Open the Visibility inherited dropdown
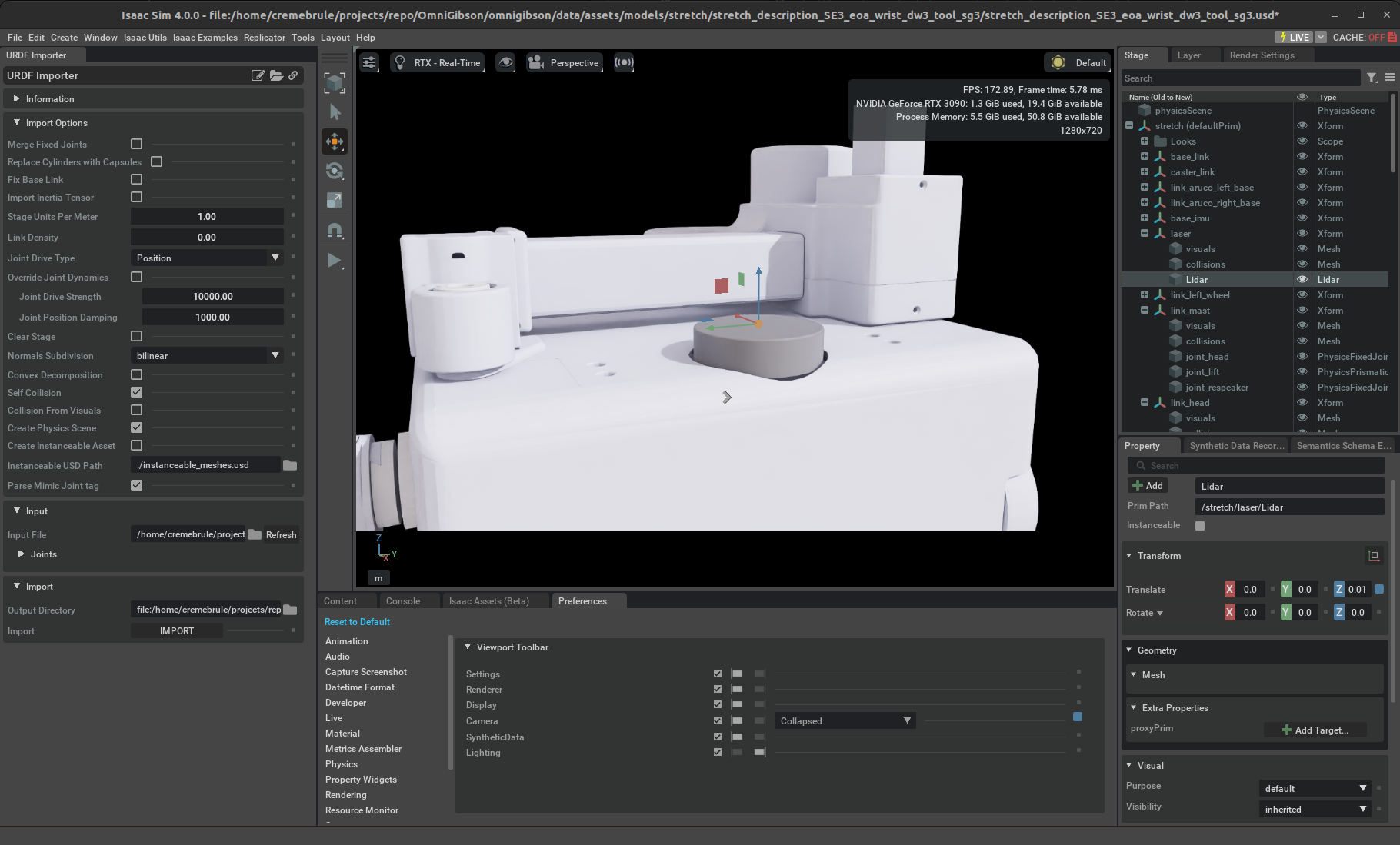 pyautogui.click(x=1315, y=810)
